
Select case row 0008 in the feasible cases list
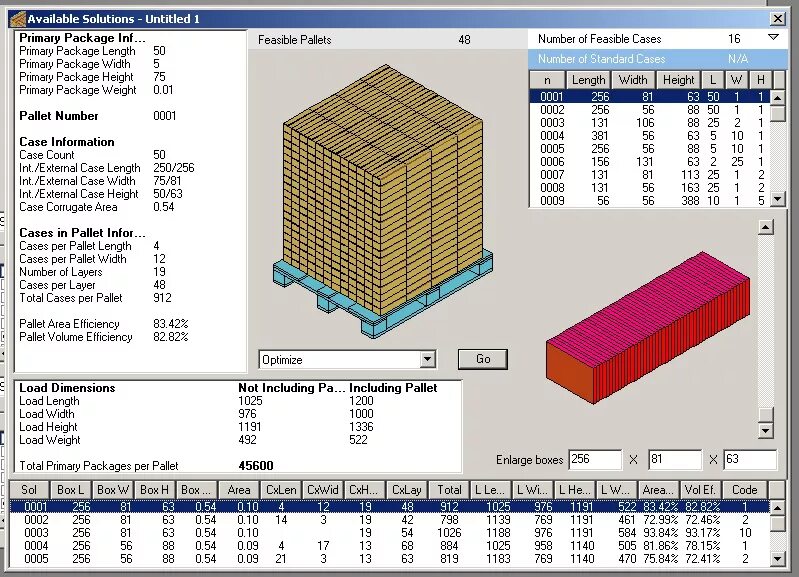[649, 188]
